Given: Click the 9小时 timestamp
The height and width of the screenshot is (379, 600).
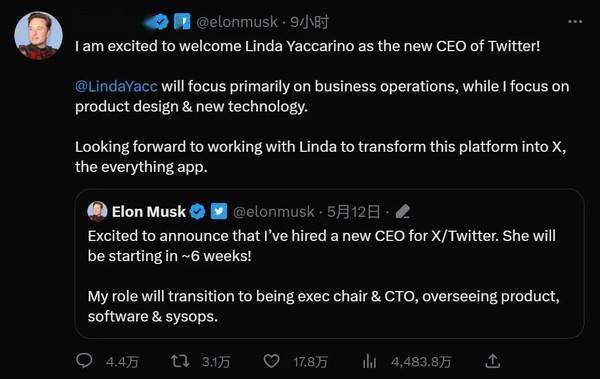Looking at the screenshot, I should point(309,22).
